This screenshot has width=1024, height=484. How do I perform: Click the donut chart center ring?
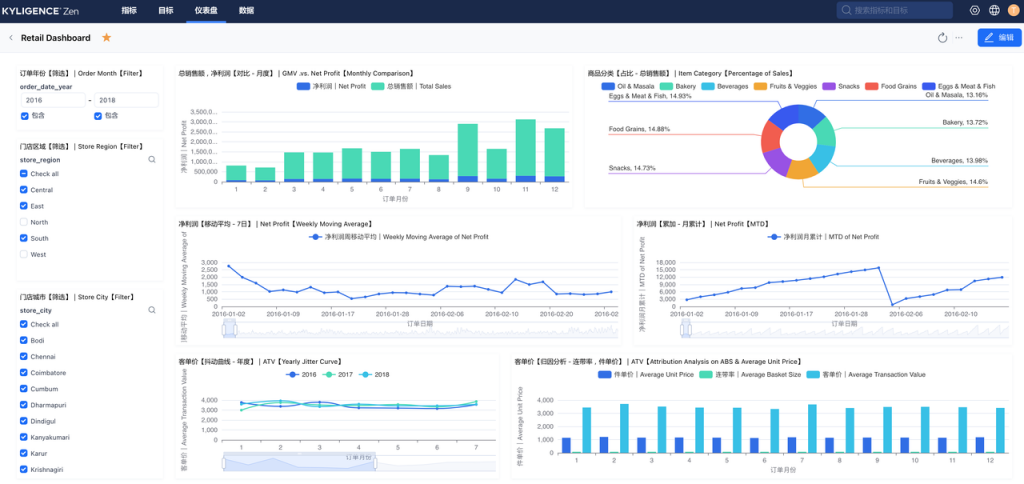click(798, 141)
